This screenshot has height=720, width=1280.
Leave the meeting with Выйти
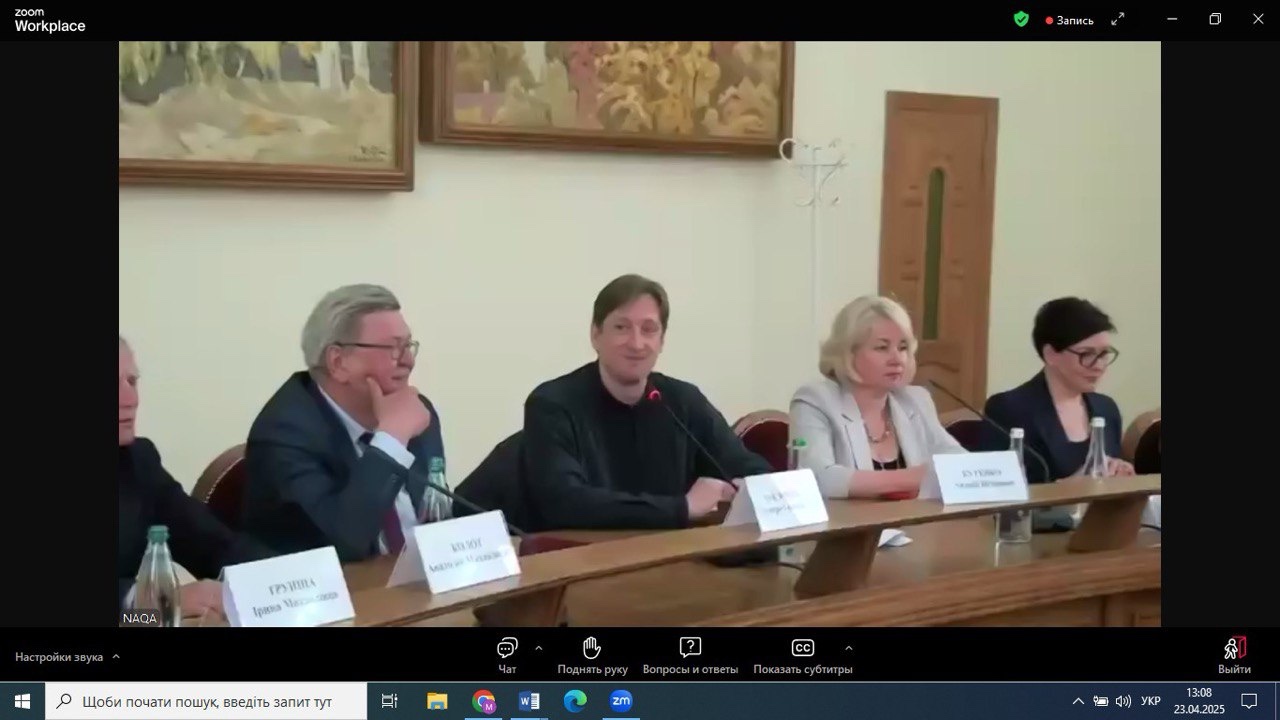pyautogui.click(x=1234, y=654)
